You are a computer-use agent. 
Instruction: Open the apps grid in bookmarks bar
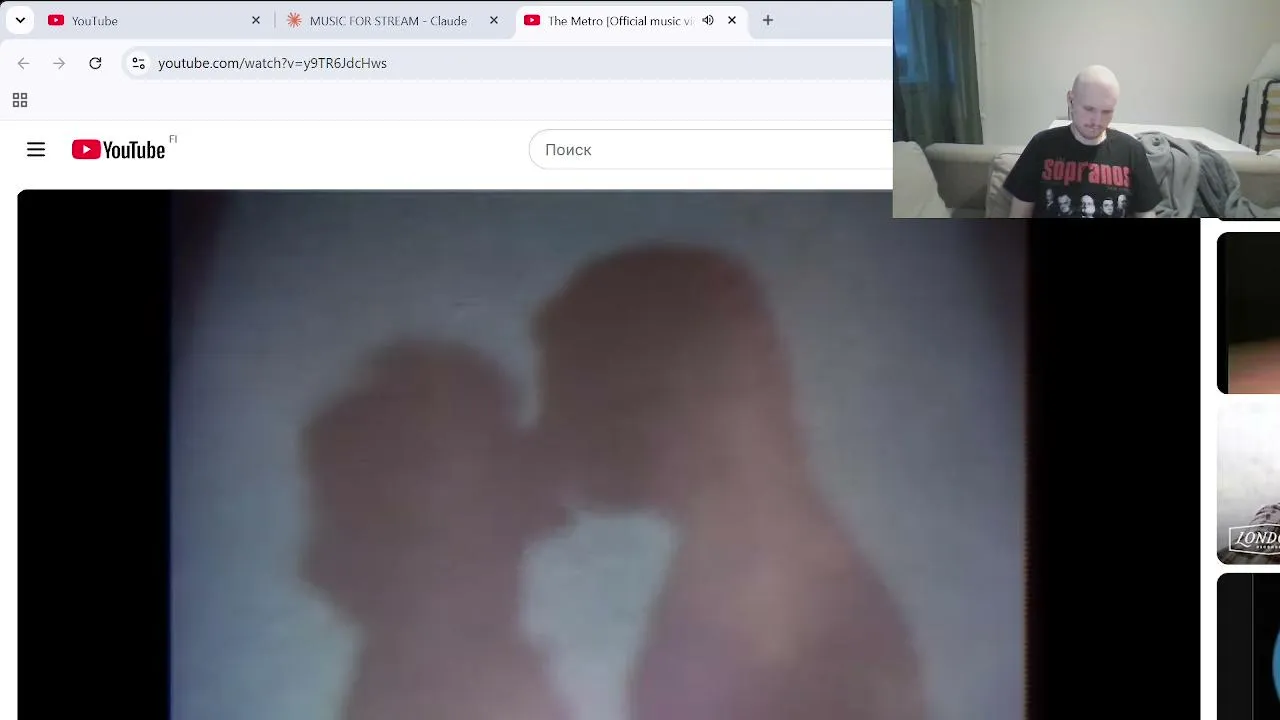(20, 100)
